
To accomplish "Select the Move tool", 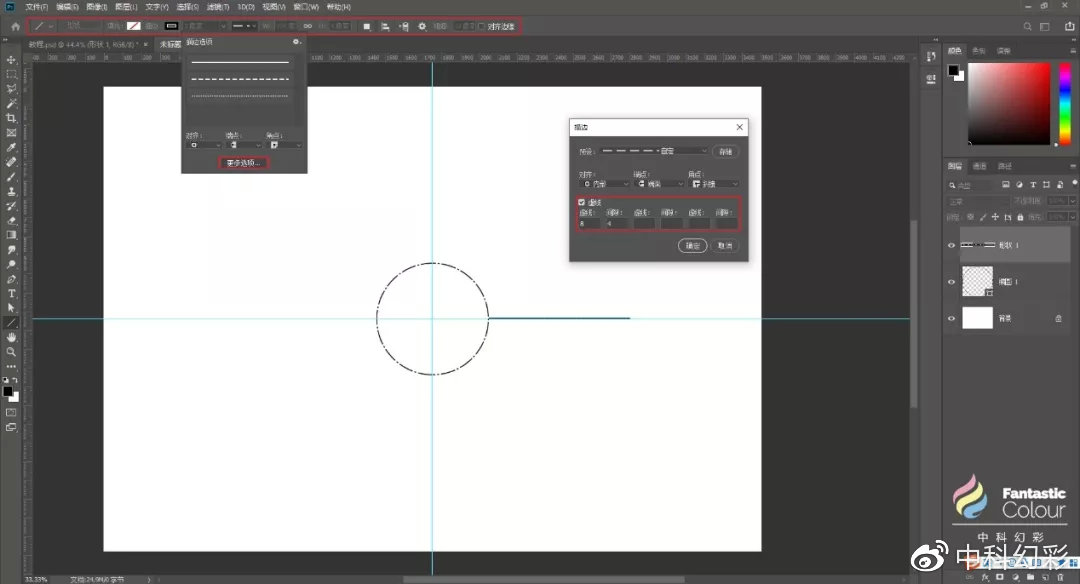I will click(11, 60).
